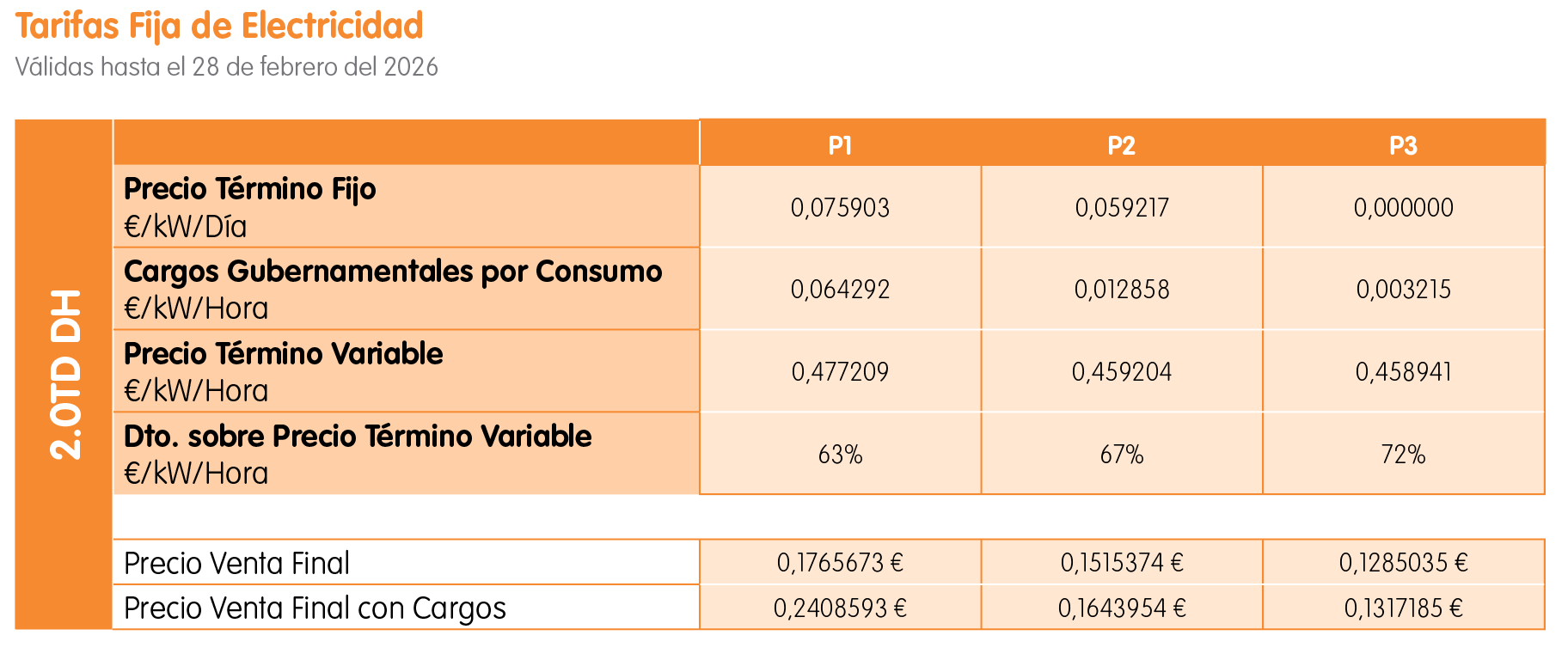Select 'Precio Venta Final con Cargos' label

pos(315,608)
